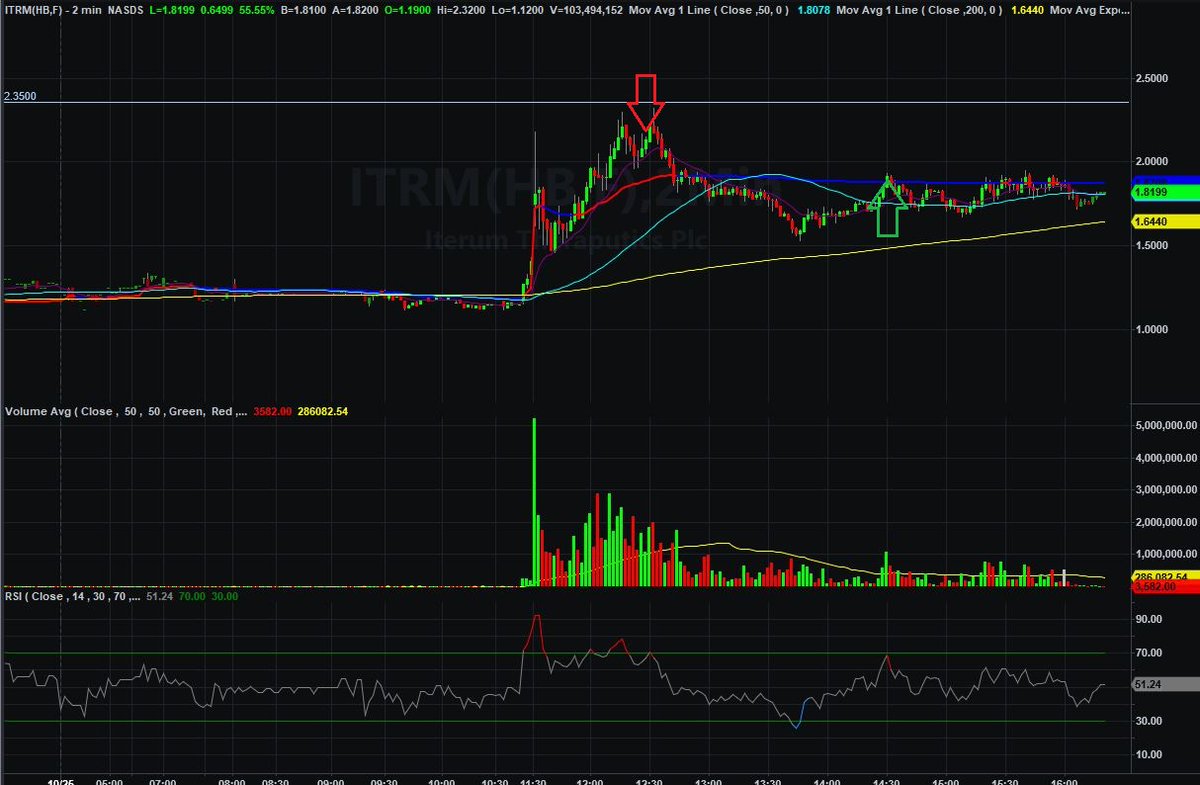Click the 11:30 time axis label
The width and height of the screenshot is (1200, 785).
533,782
